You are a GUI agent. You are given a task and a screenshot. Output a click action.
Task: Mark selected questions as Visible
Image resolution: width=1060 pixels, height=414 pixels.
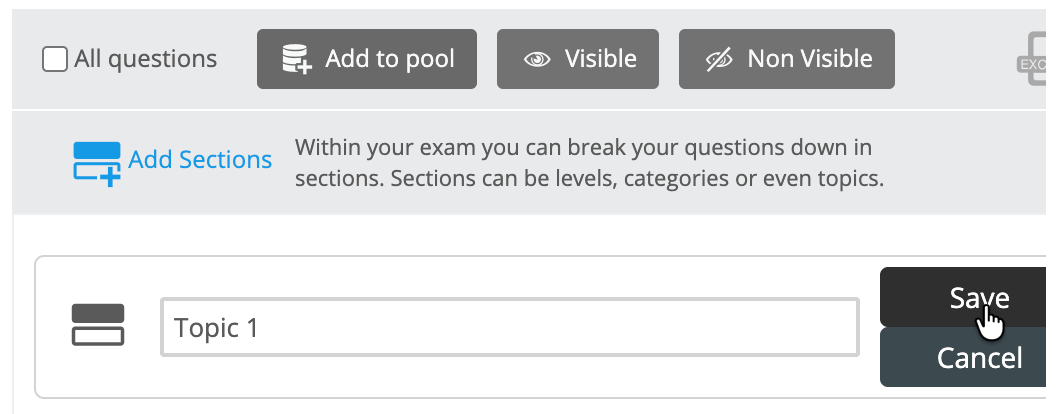[578, 59]
